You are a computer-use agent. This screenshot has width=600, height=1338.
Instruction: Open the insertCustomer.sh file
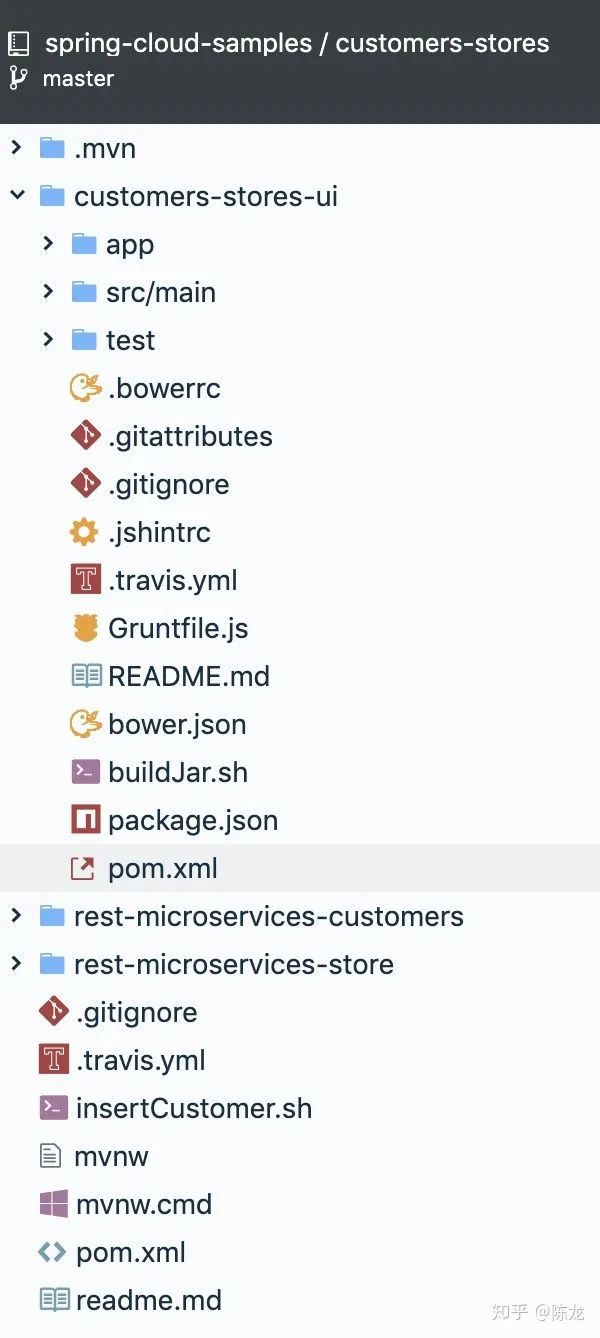click(193, 1108)
